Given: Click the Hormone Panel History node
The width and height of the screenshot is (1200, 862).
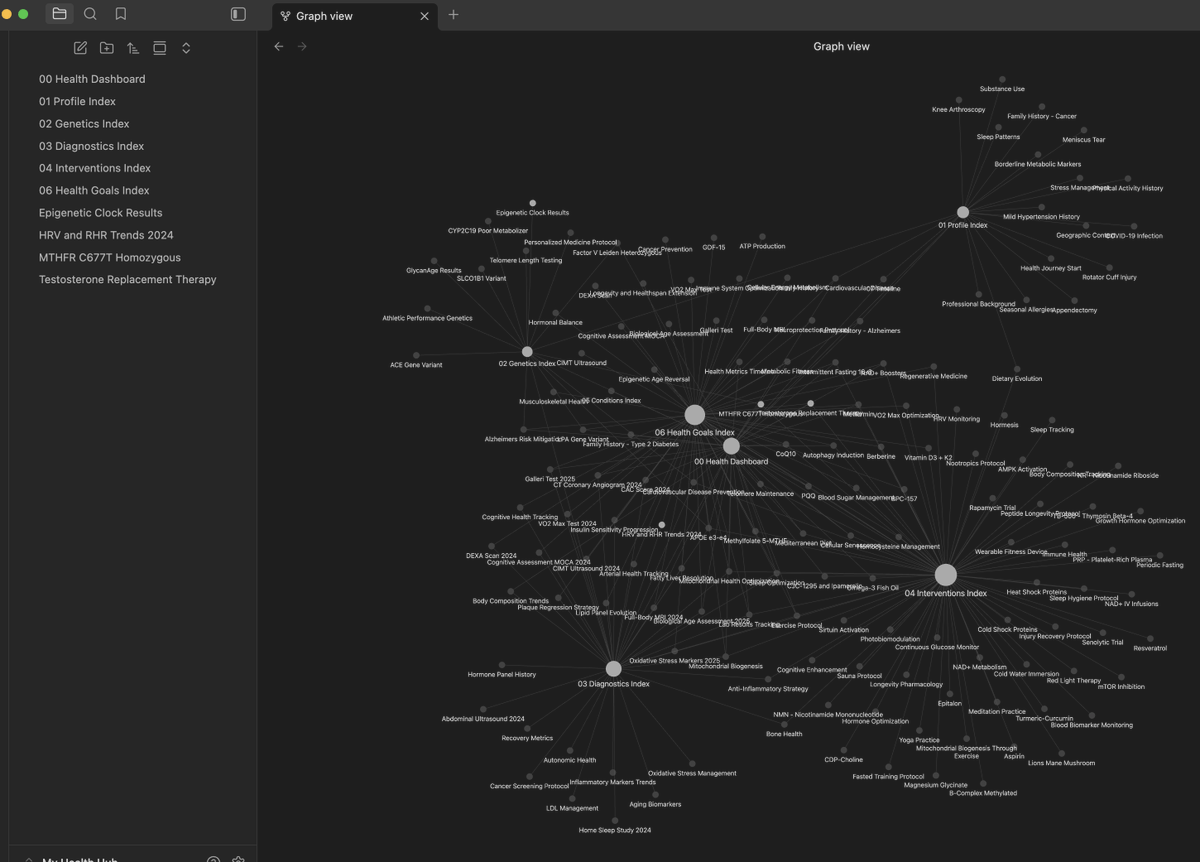Looking at the screenshot, I should point(502,665).
